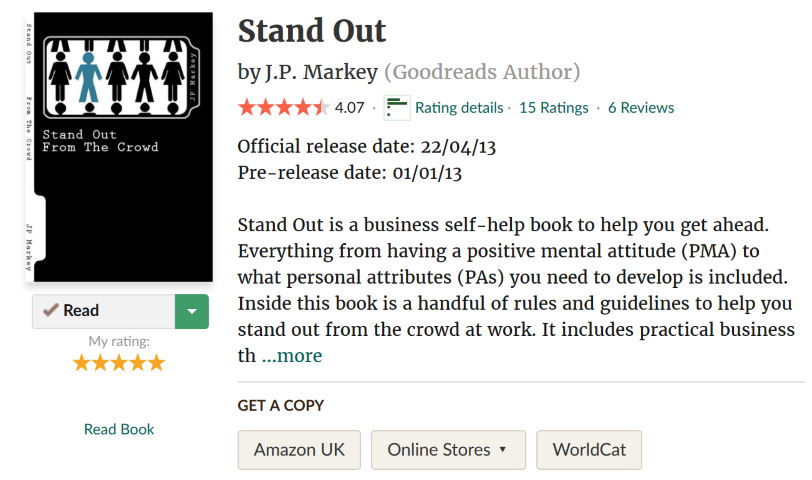Click the checkmark icon on Read shelf button
The image size is (812, 480).
point(50,310)
